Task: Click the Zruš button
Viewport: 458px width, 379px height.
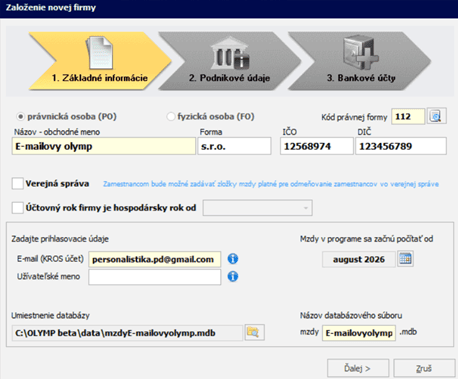Action: (424, 368)
